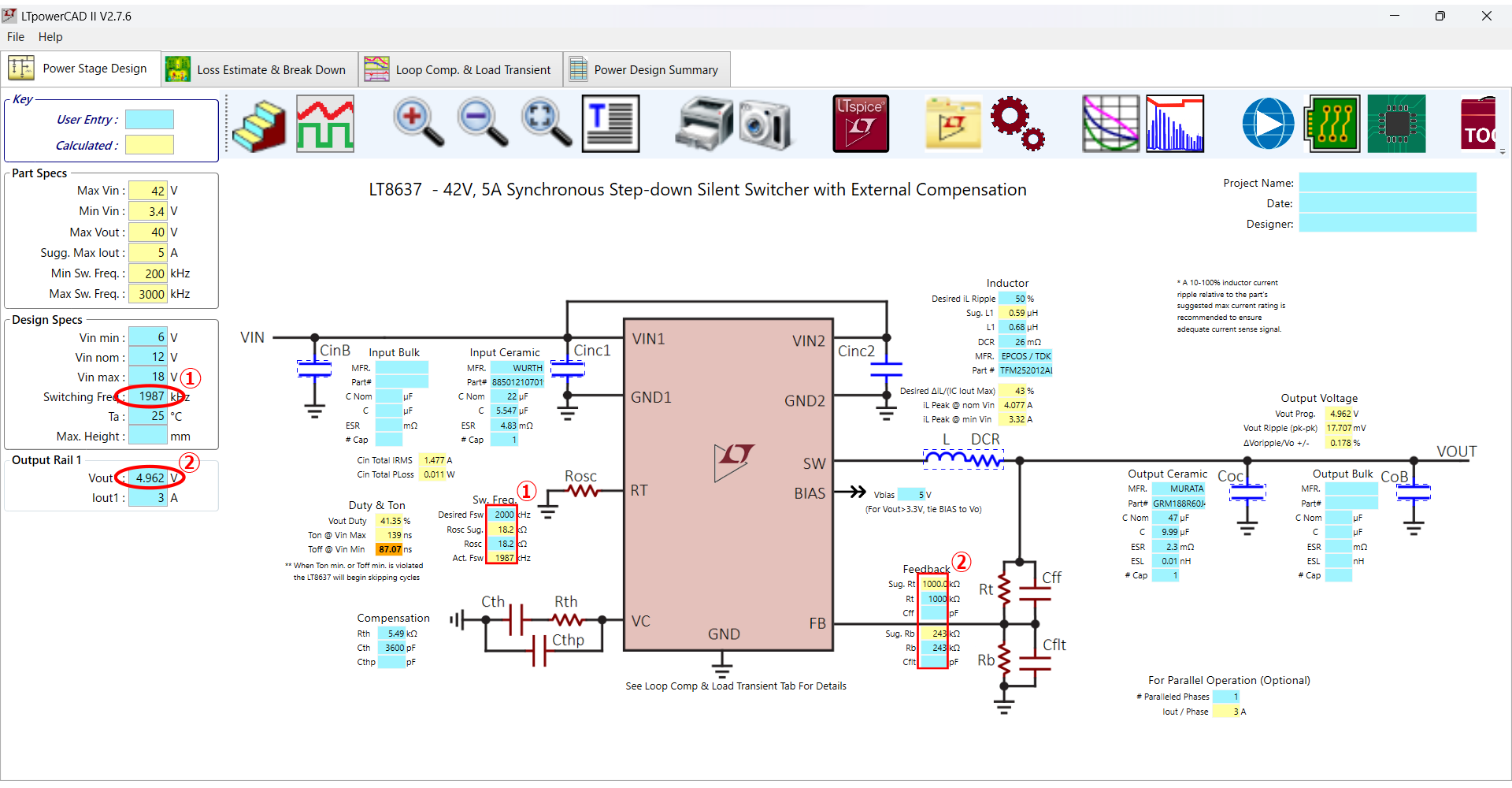Viewport: 1512px width, 788px height.
Task: Select the Vout field in Output Rail 1
Action: 149,478
